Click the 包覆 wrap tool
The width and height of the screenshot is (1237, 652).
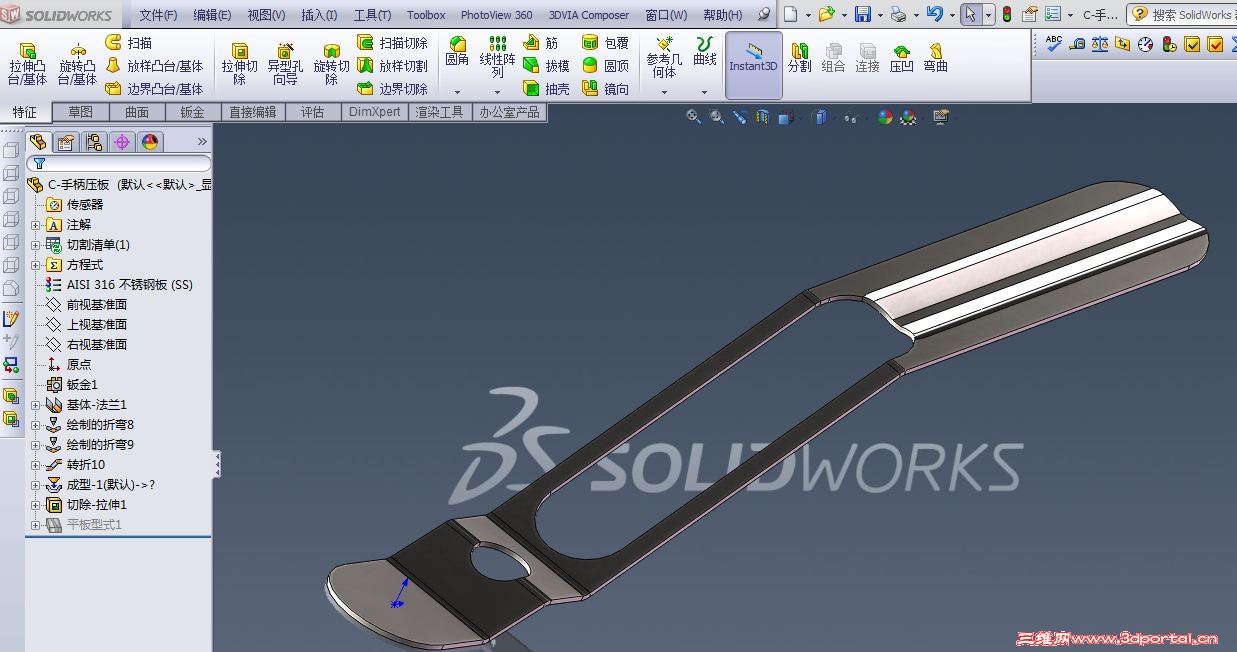[605, 43]
